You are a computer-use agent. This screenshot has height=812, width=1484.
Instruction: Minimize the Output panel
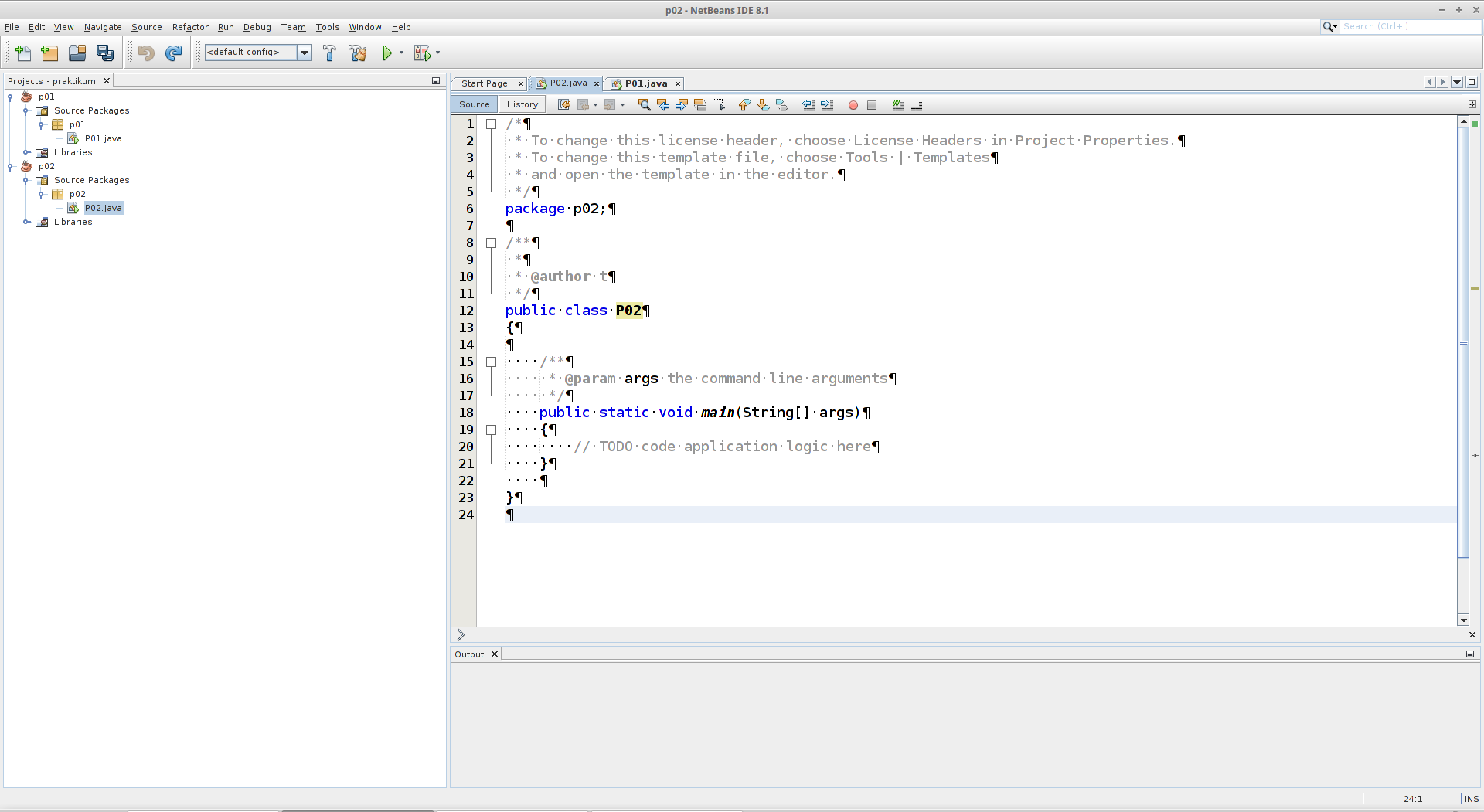(x=1470, y=654)
